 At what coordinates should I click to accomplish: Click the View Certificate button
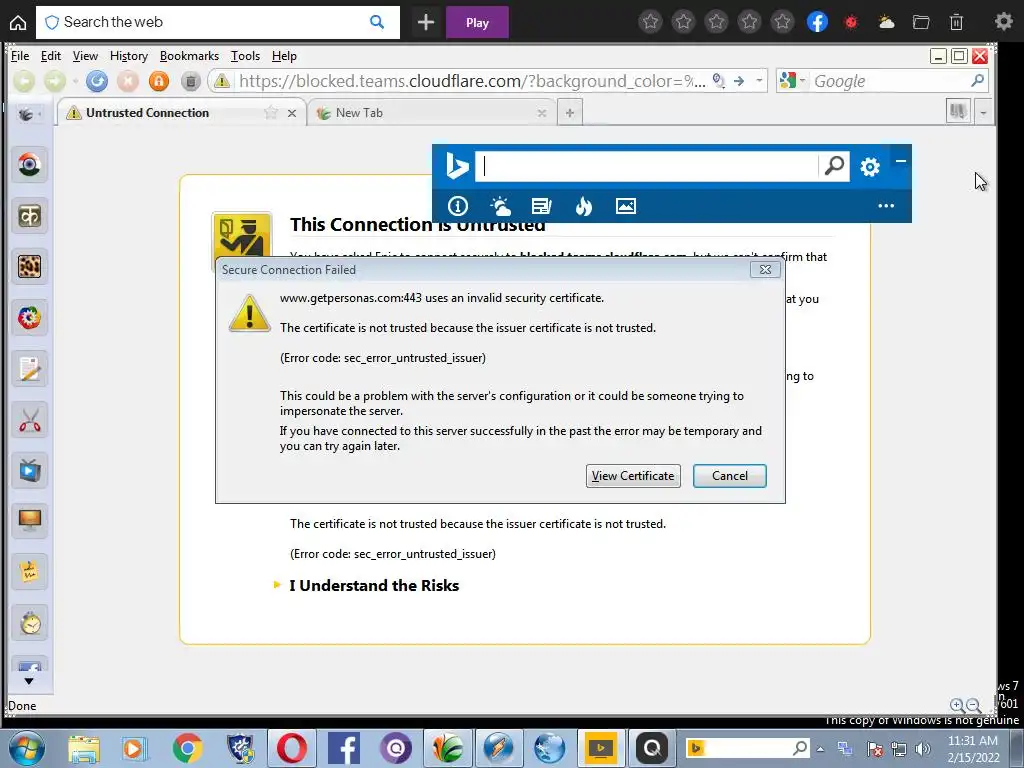tap(633, 476)
